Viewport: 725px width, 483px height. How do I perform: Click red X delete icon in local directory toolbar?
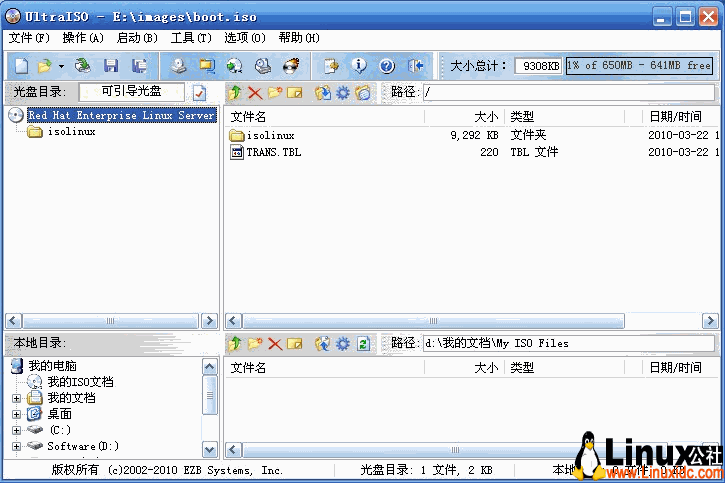coord(275,343)
